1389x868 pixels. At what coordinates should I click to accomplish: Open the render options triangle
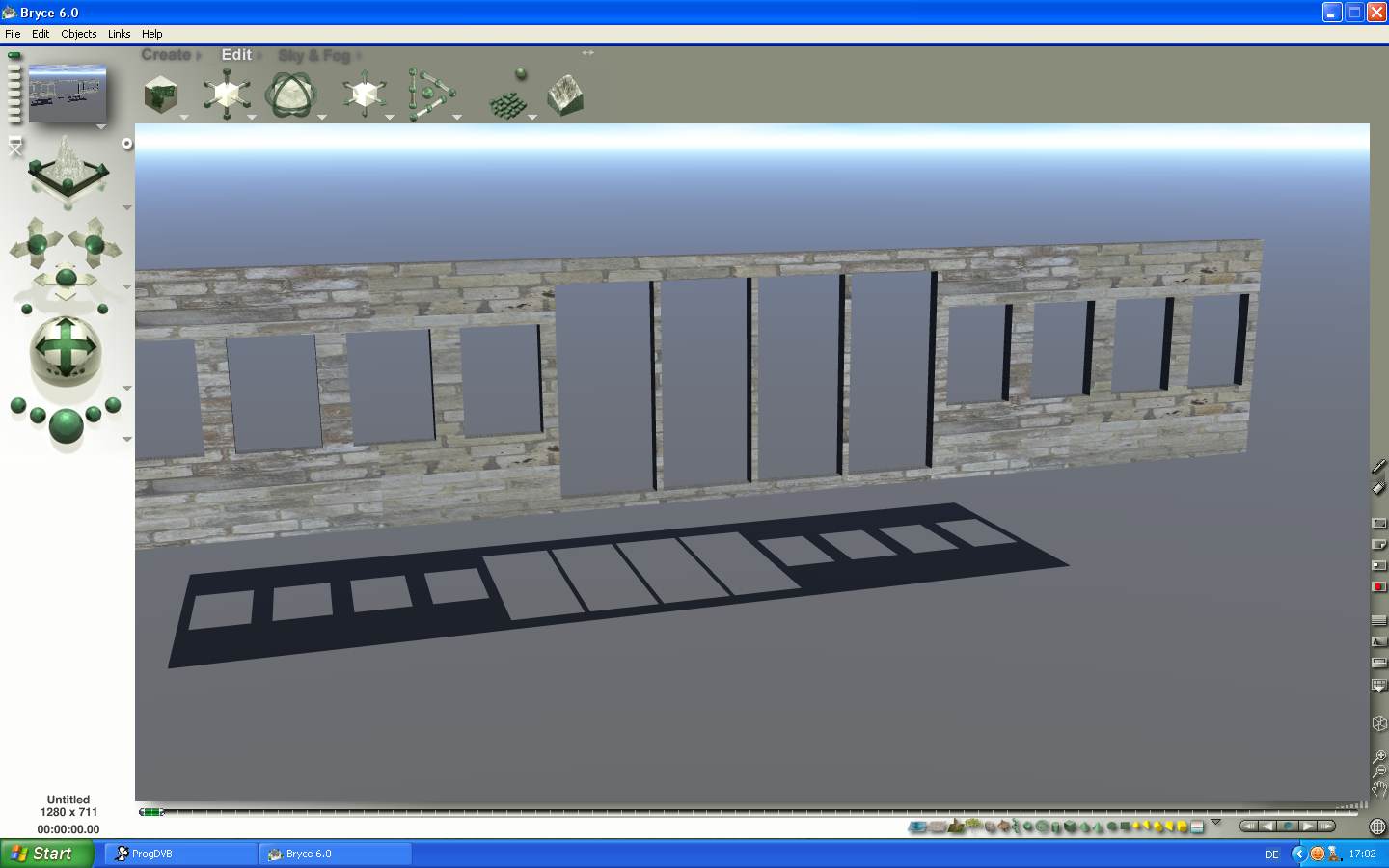(x=127, y=439)
